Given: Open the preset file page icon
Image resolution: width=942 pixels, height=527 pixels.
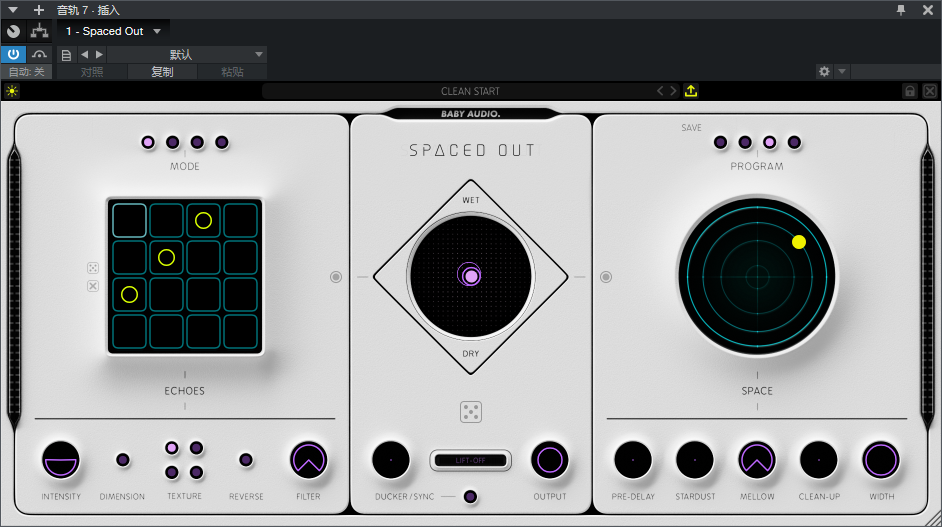Looking at the screenshot, I should click(66, 55).
